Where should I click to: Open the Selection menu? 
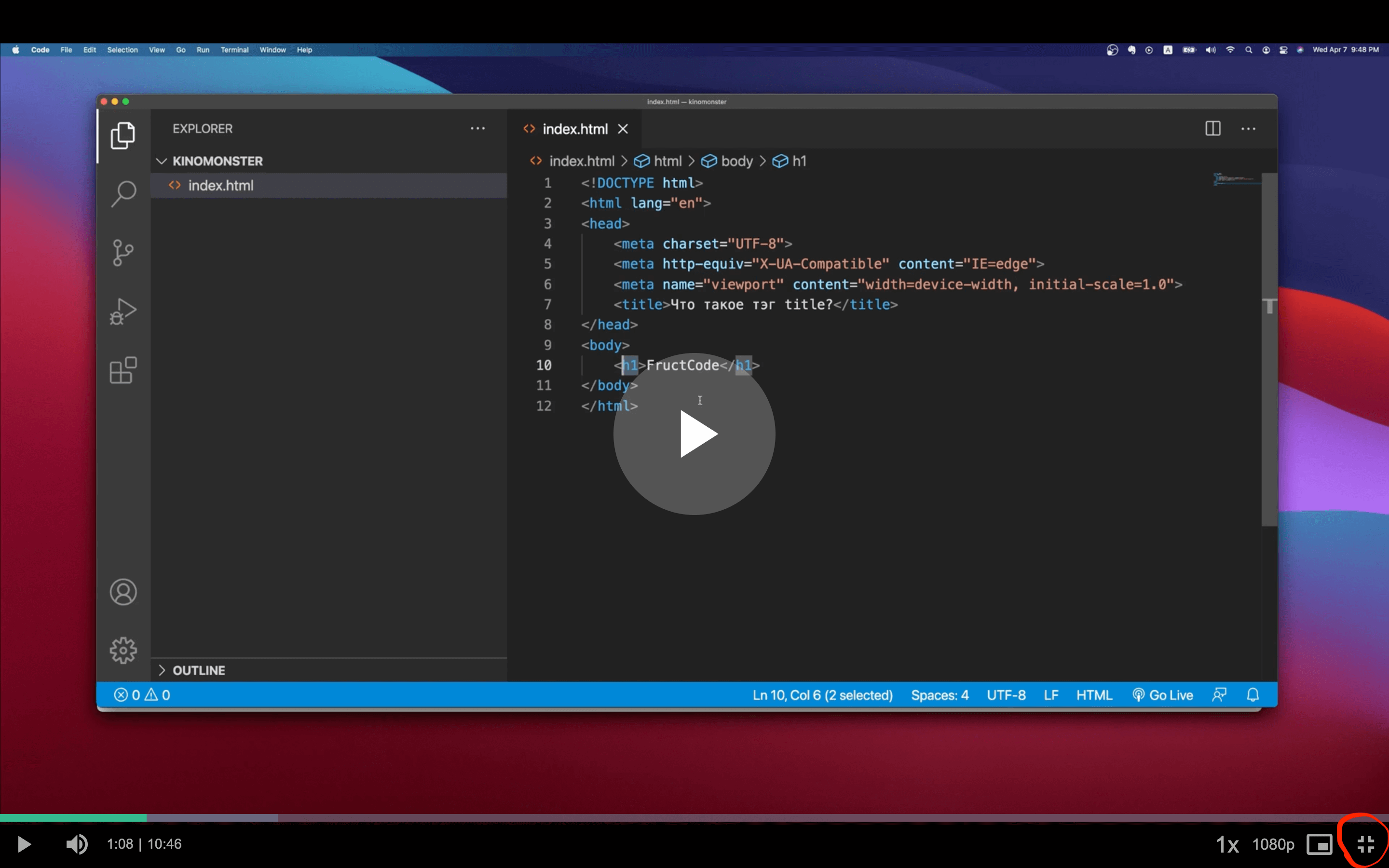[x=122, y=50]
